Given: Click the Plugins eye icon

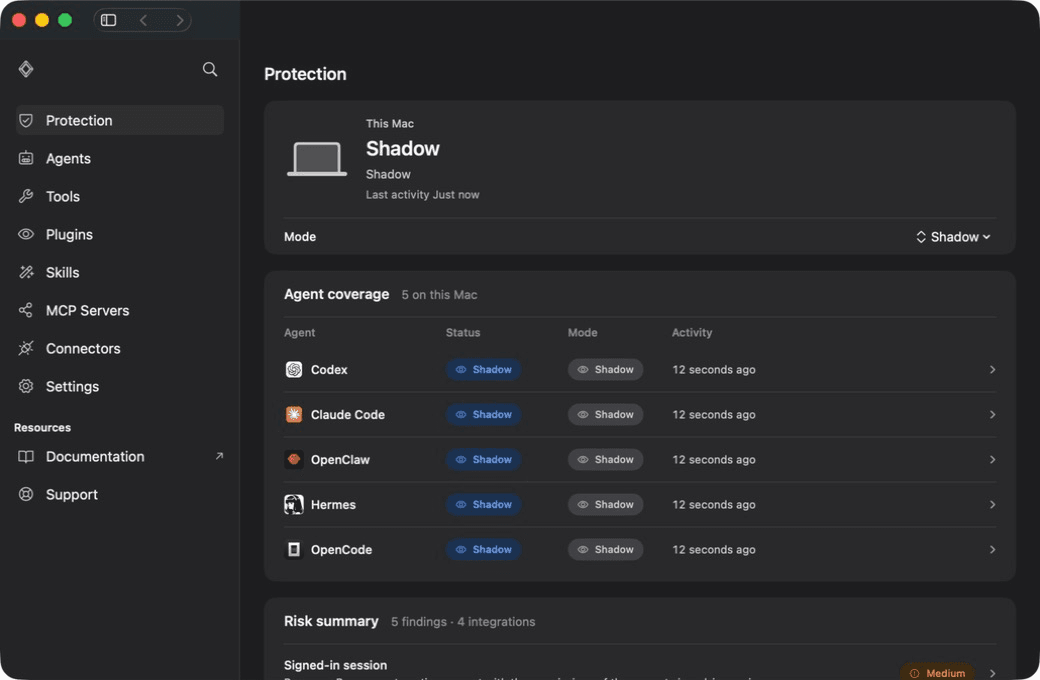Looking at the screenshot, I should pos(26,234).
